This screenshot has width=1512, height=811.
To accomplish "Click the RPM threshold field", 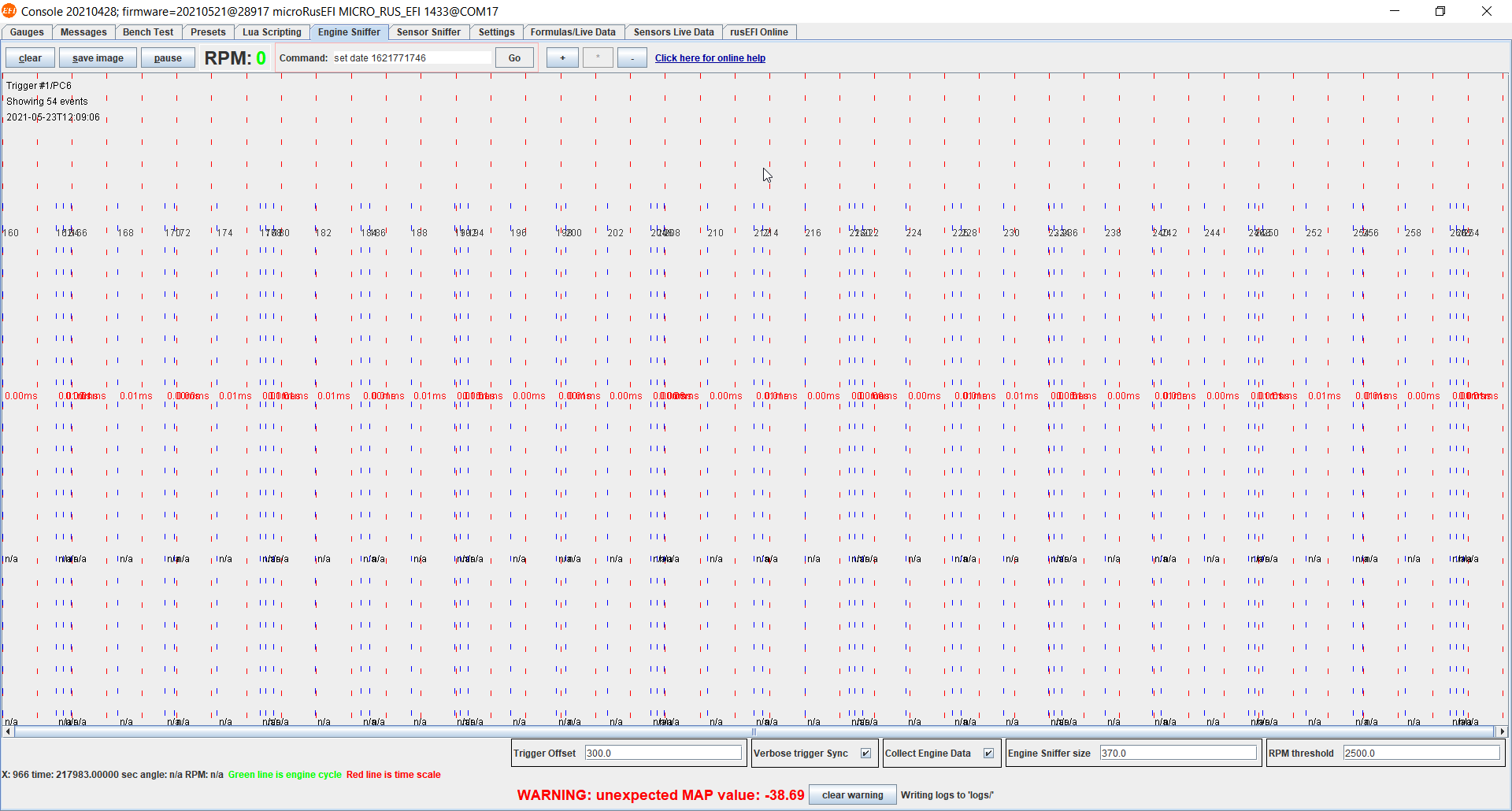I will [x=1421, y=754].
